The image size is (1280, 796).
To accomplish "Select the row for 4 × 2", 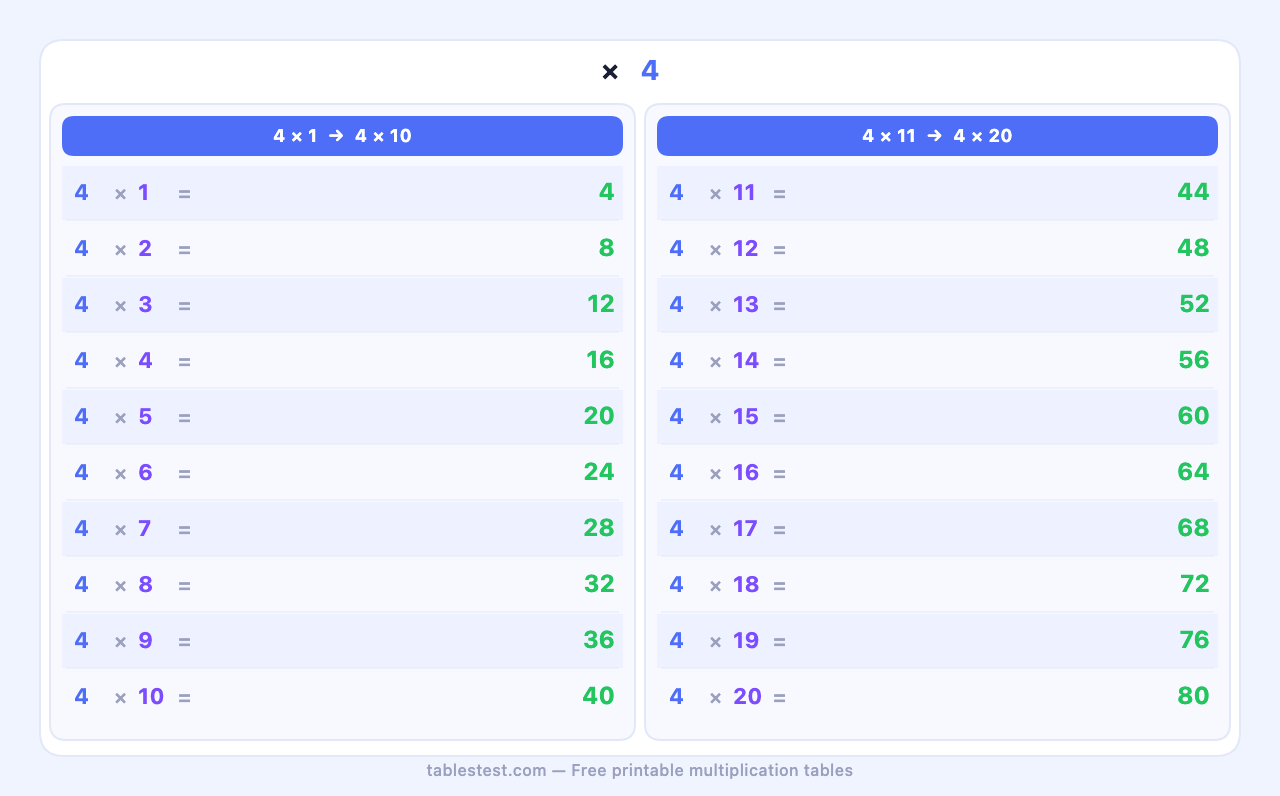I will 342,249.
